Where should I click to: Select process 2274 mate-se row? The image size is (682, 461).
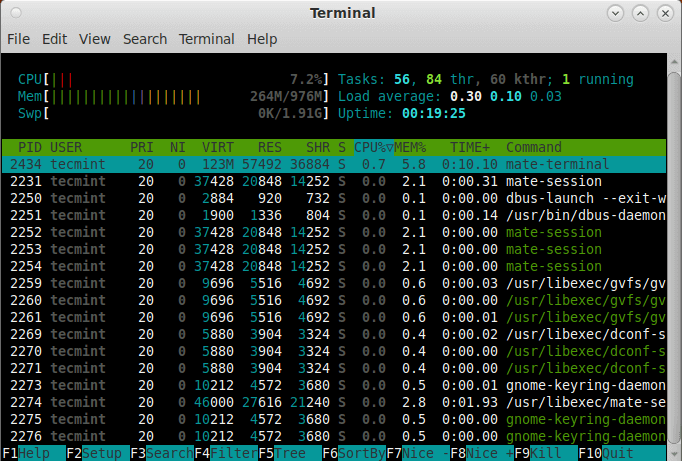tap(334, 402)
